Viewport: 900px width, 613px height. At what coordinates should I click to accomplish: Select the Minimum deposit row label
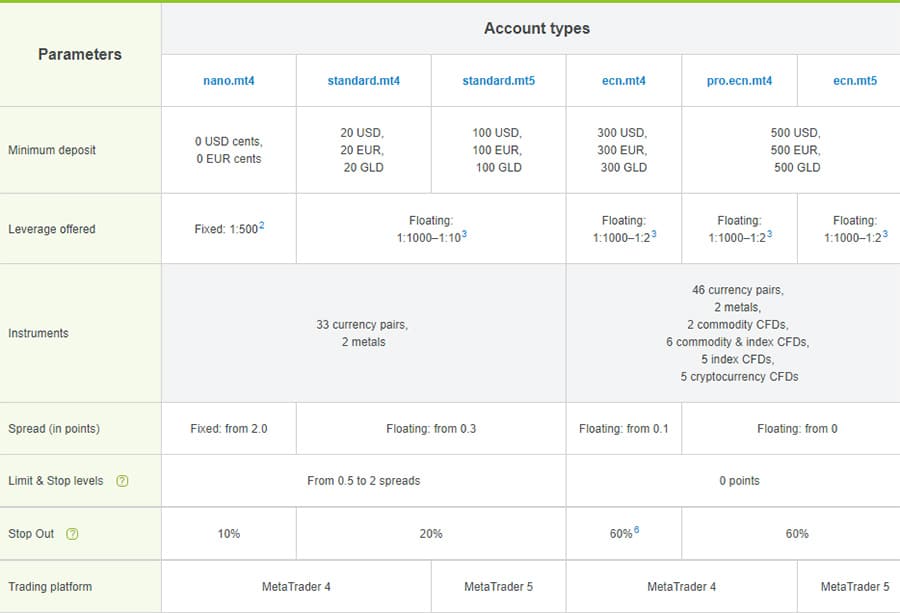(x=52, y=150)
